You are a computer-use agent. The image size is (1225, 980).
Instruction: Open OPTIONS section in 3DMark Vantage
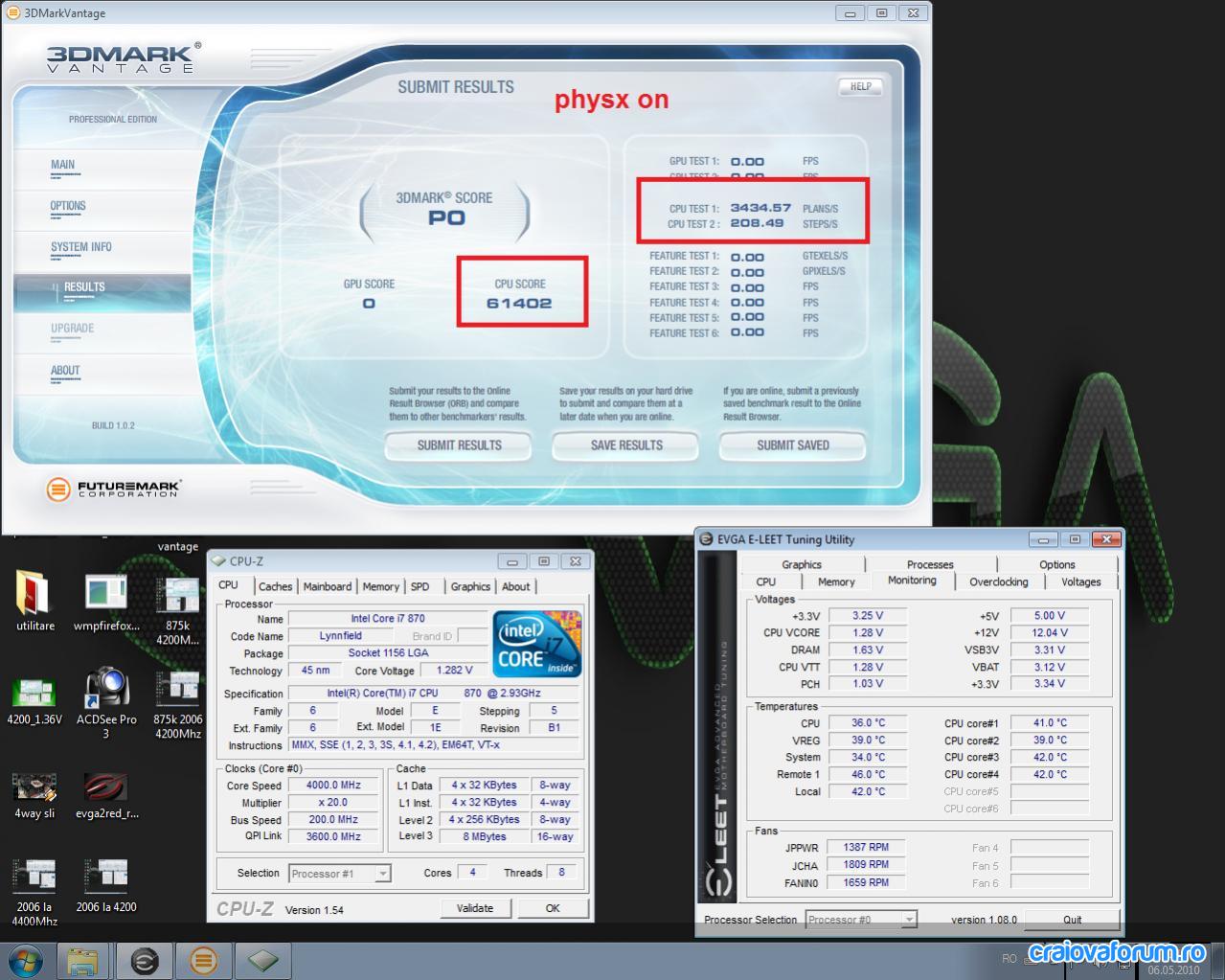pyautogui.click(x=68, y=206)
